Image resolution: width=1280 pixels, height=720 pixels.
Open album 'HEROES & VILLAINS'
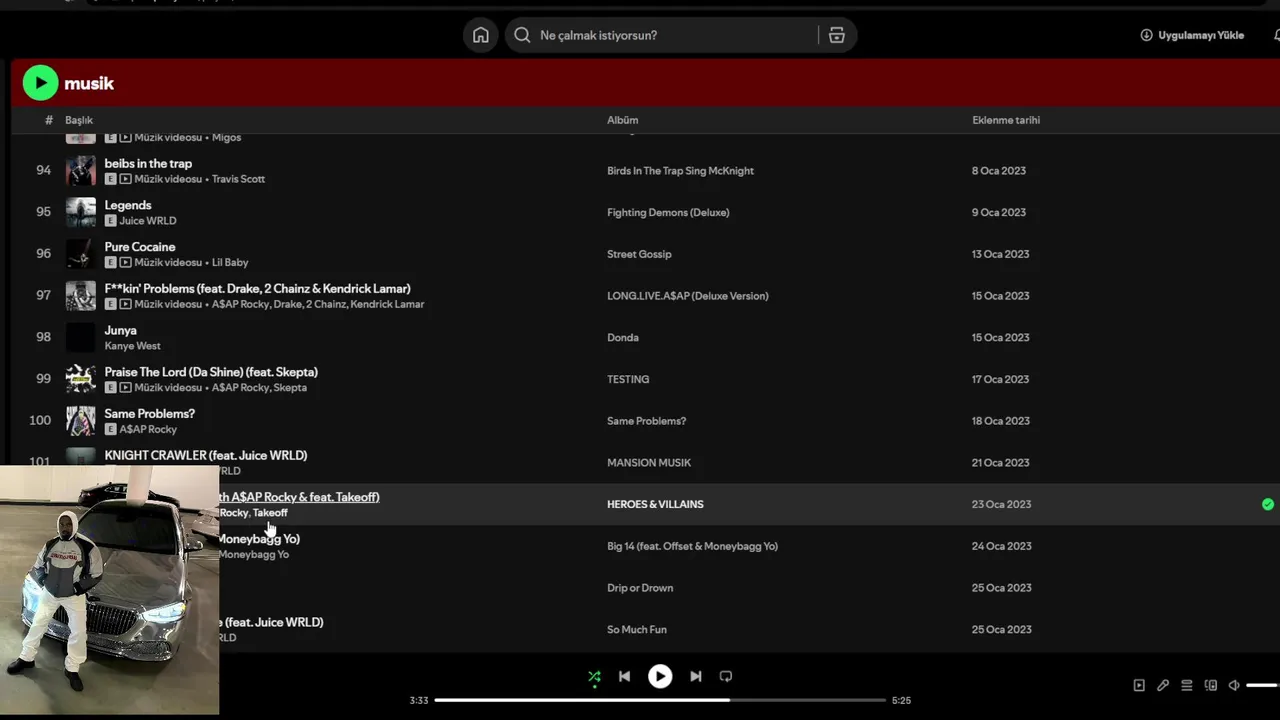point(655,504)
